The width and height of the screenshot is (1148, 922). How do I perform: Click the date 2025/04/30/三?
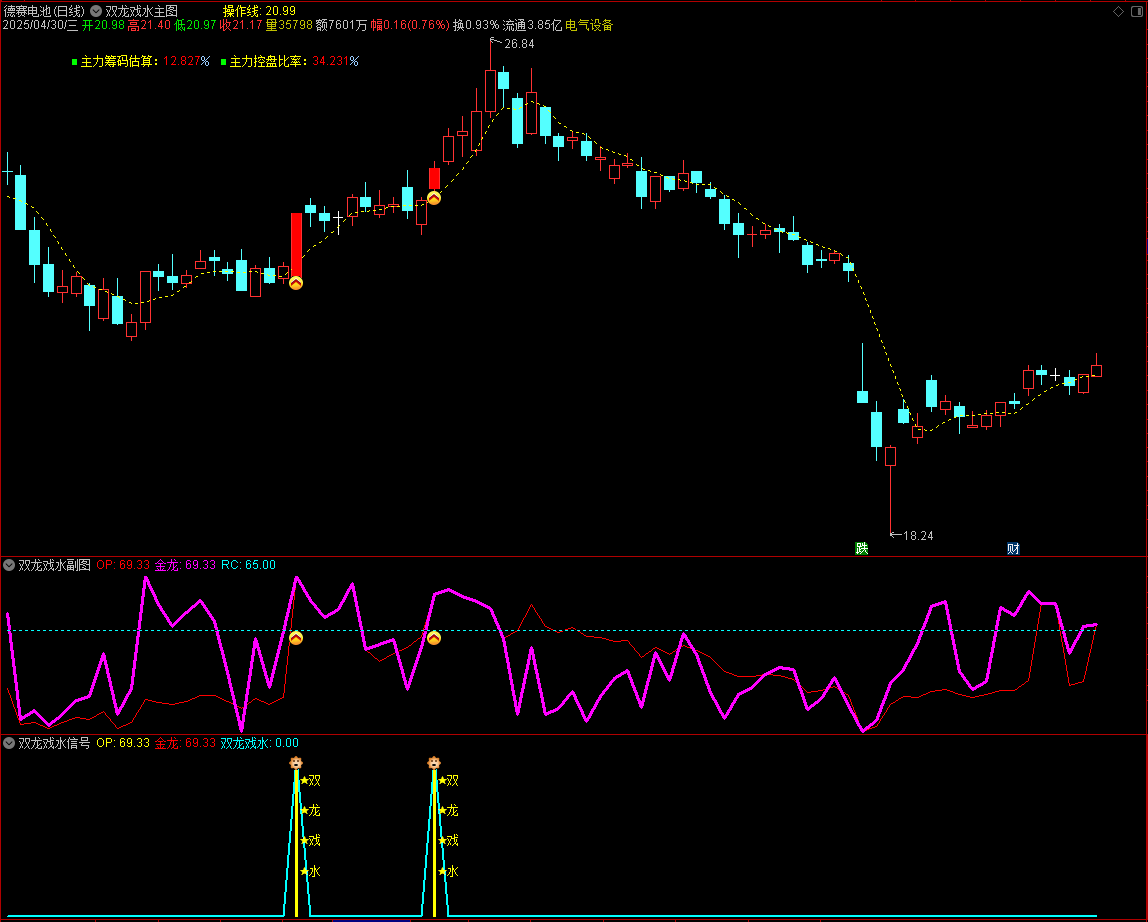[x=40, y=25]
